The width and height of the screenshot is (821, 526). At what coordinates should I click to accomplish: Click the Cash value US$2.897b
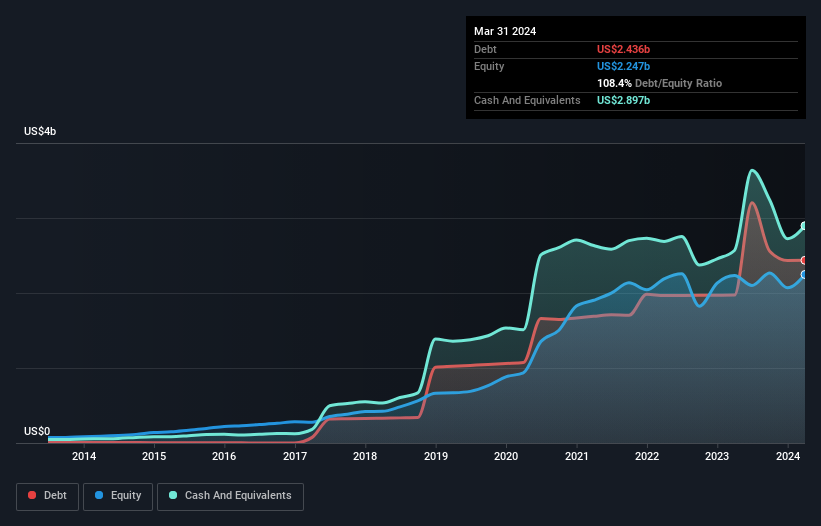(x=623, y=100)
